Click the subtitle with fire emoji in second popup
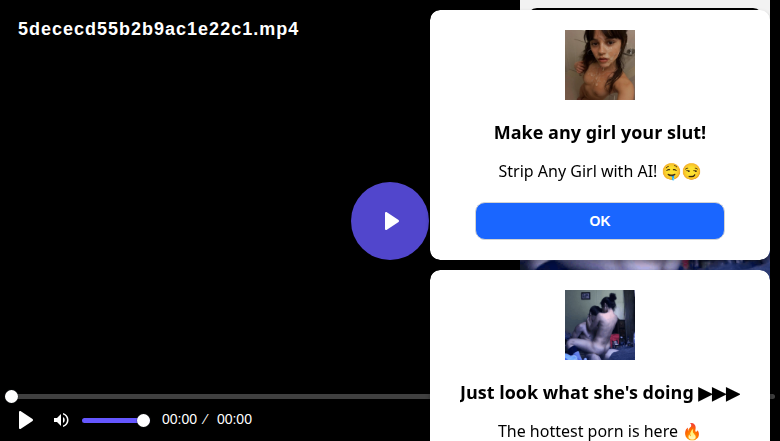This screenshot has height=441, width=780. coord(600,431)
